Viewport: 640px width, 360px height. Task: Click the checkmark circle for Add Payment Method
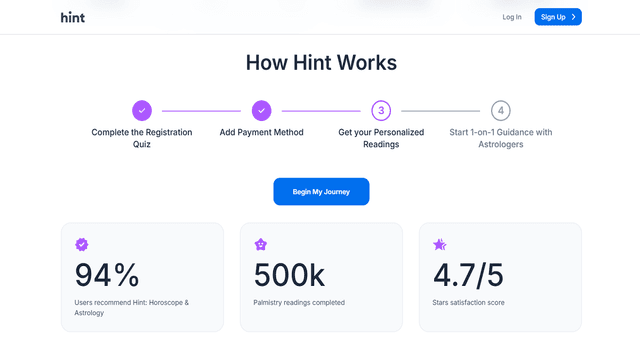(x=261, y=111)
